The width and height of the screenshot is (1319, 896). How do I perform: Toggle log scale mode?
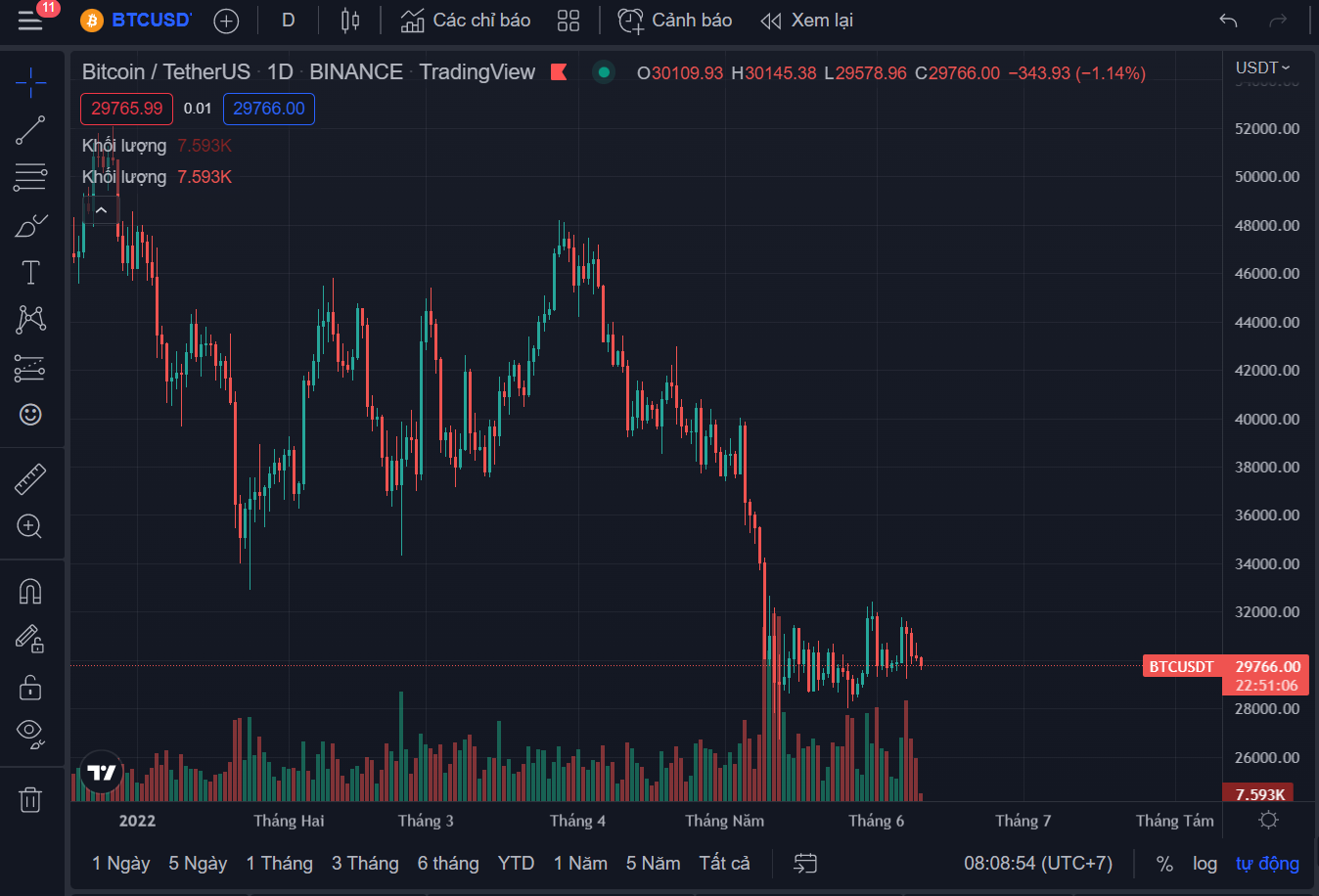coord(1205,864)
